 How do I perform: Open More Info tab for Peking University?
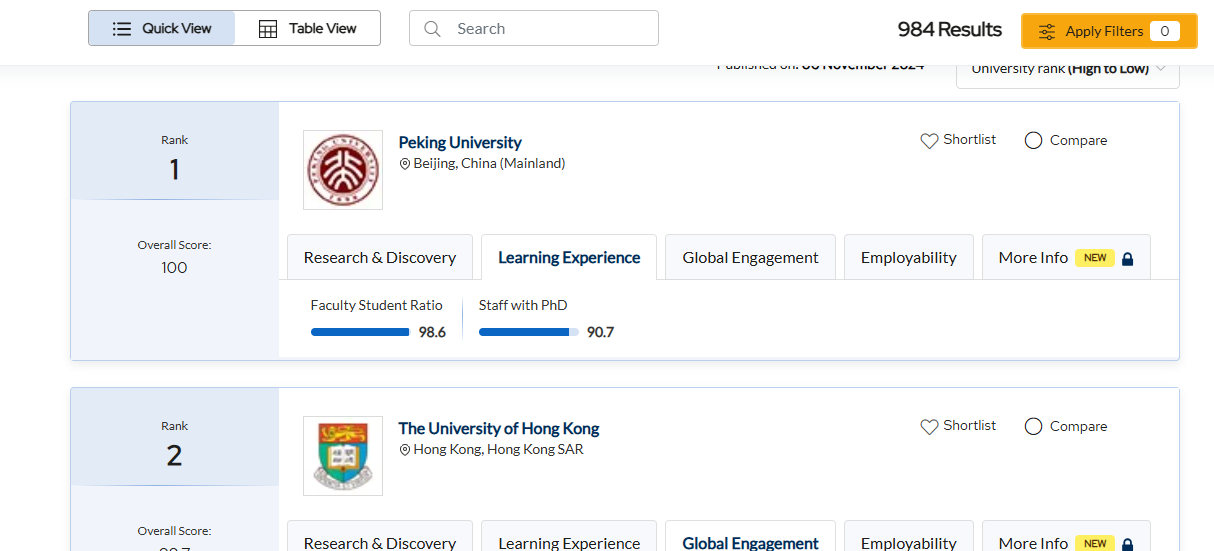[x=1066, y=257]
